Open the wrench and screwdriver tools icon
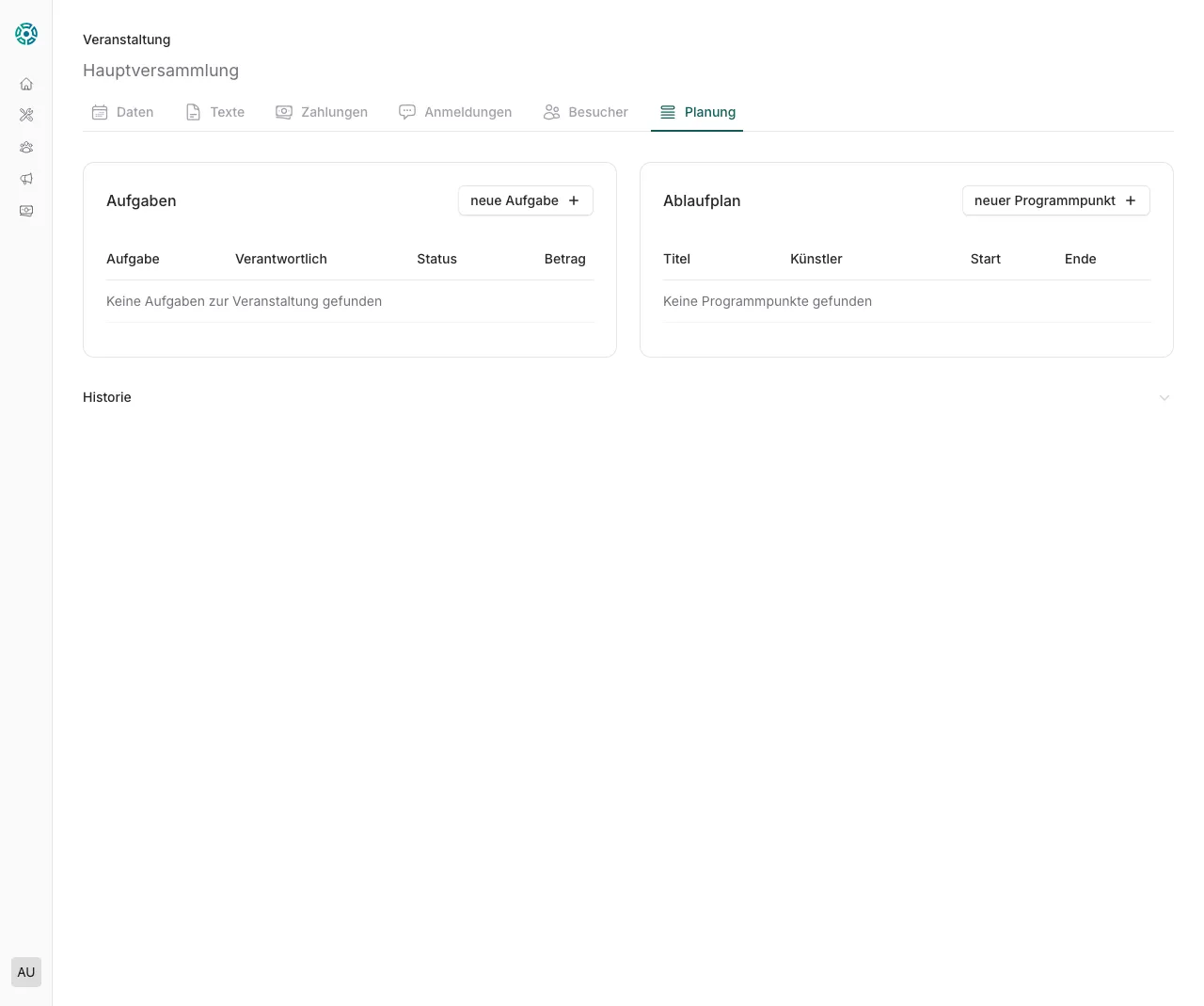 point(26,115)
